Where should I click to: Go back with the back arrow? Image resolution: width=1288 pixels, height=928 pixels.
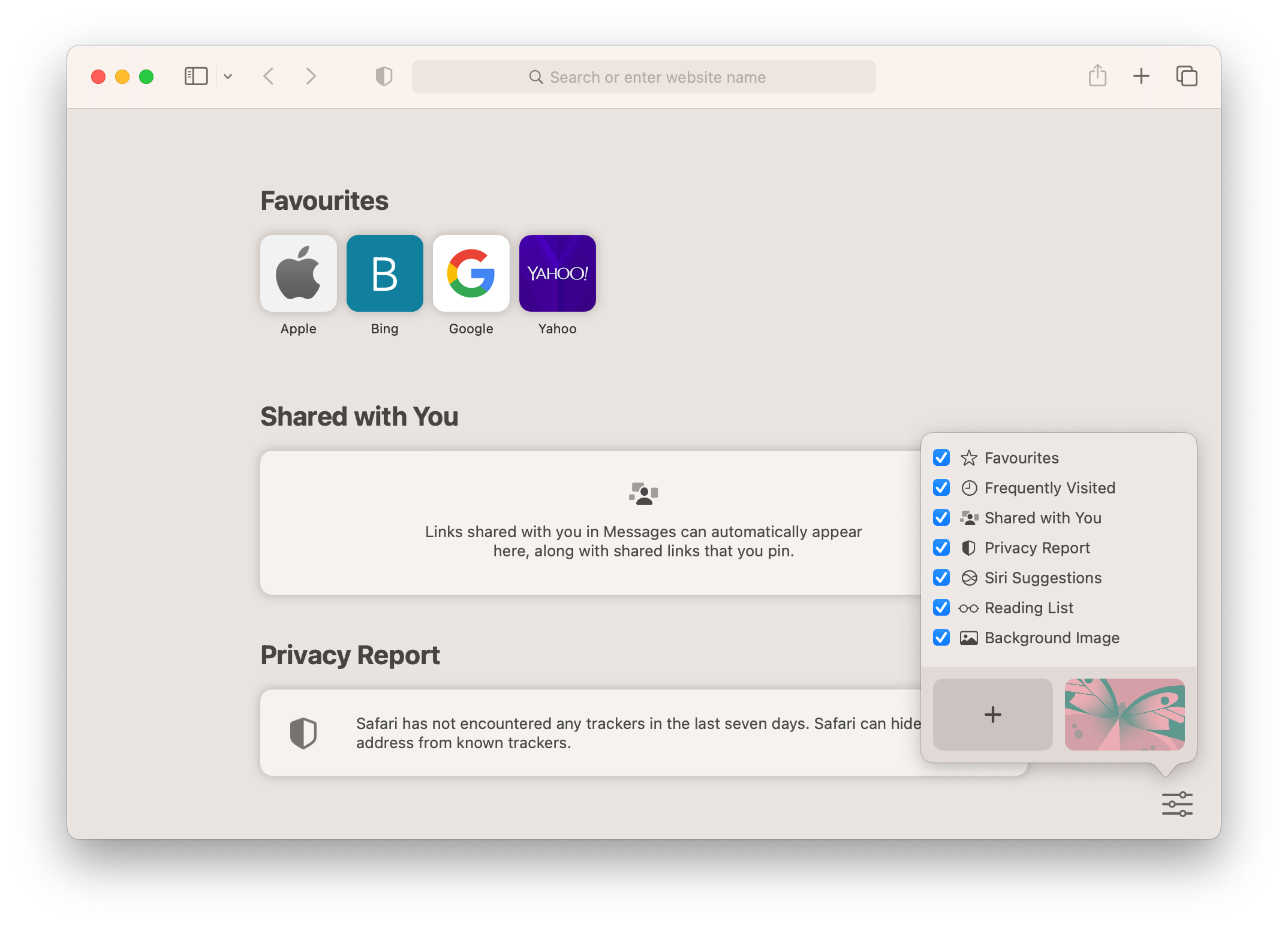click(x=269, y=77)
